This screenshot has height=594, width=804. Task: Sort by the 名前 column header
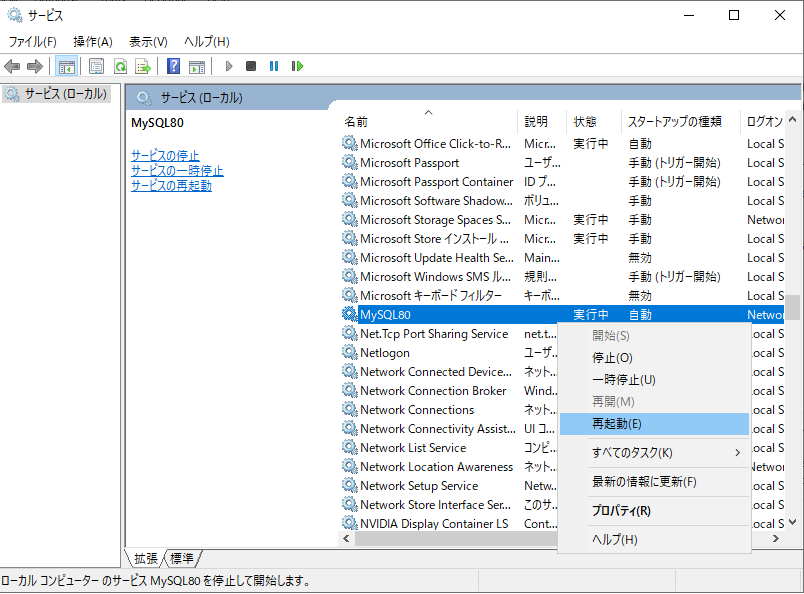click(x=429, y=122)
